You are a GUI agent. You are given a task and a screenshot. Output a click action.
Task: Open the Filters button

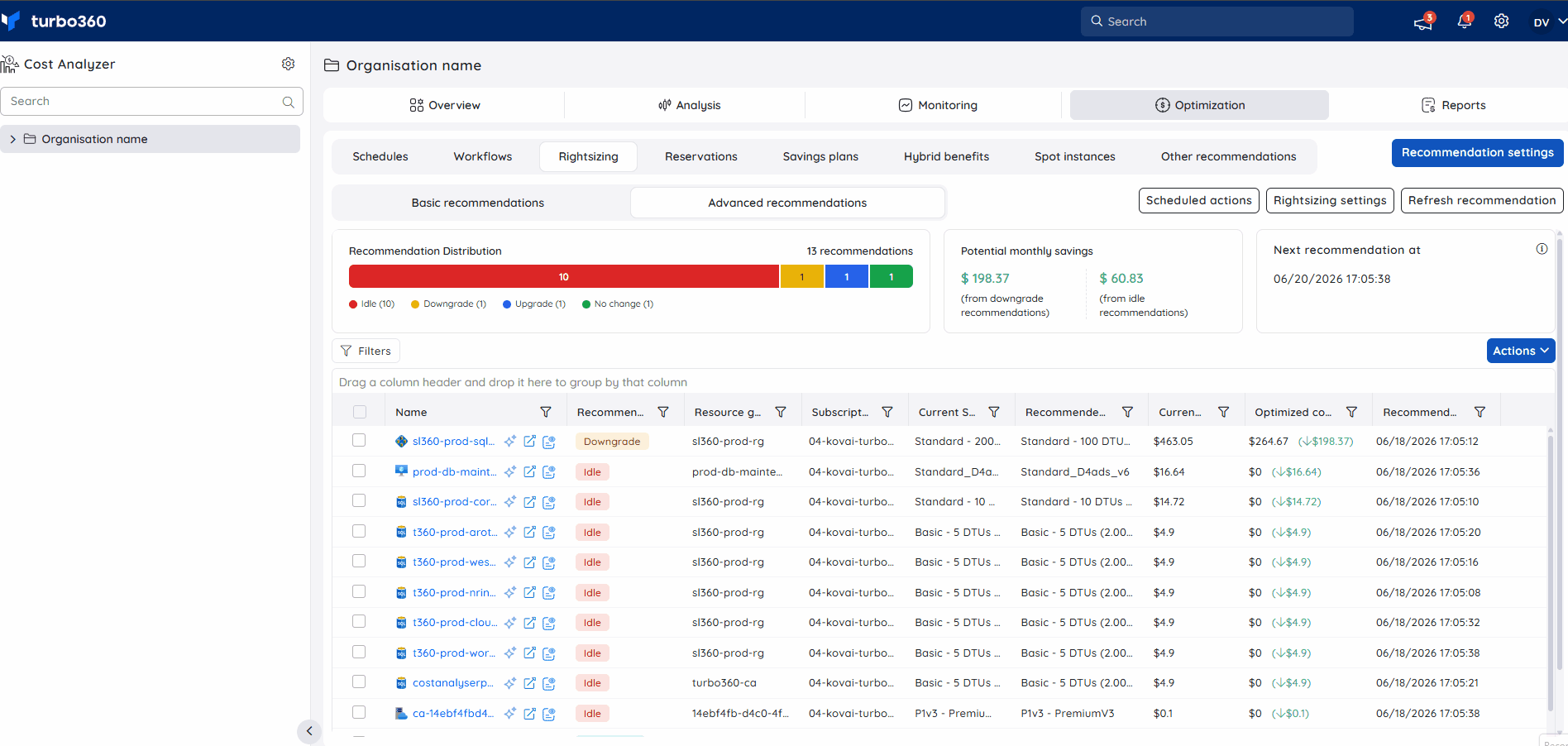pyautogui.click(x=366, y=351)
